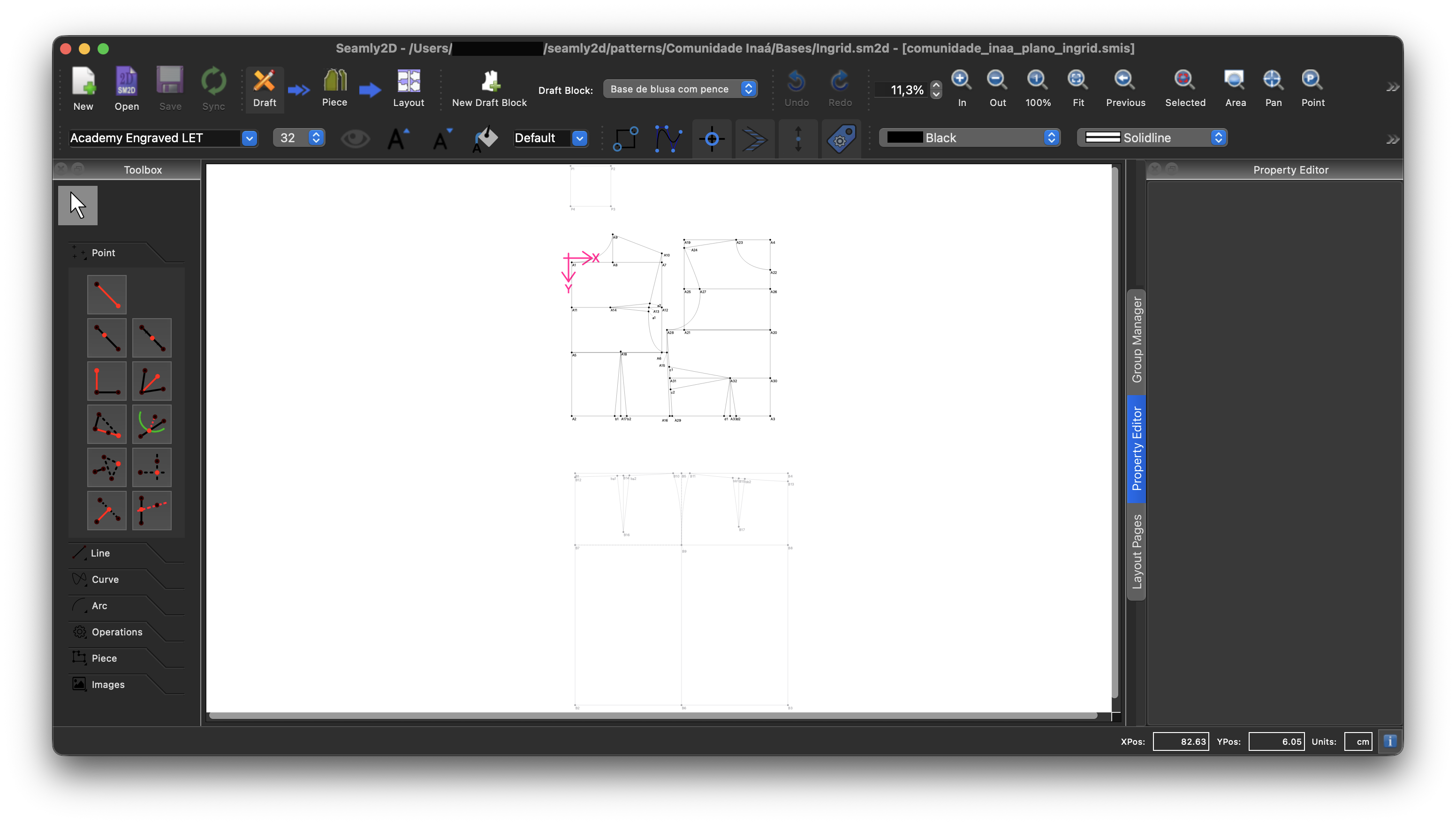Image resolution: width=1456 pixels, height=825 pixels.
Task: Select perpendicular point on line tool
Action: tap(106, 511)
